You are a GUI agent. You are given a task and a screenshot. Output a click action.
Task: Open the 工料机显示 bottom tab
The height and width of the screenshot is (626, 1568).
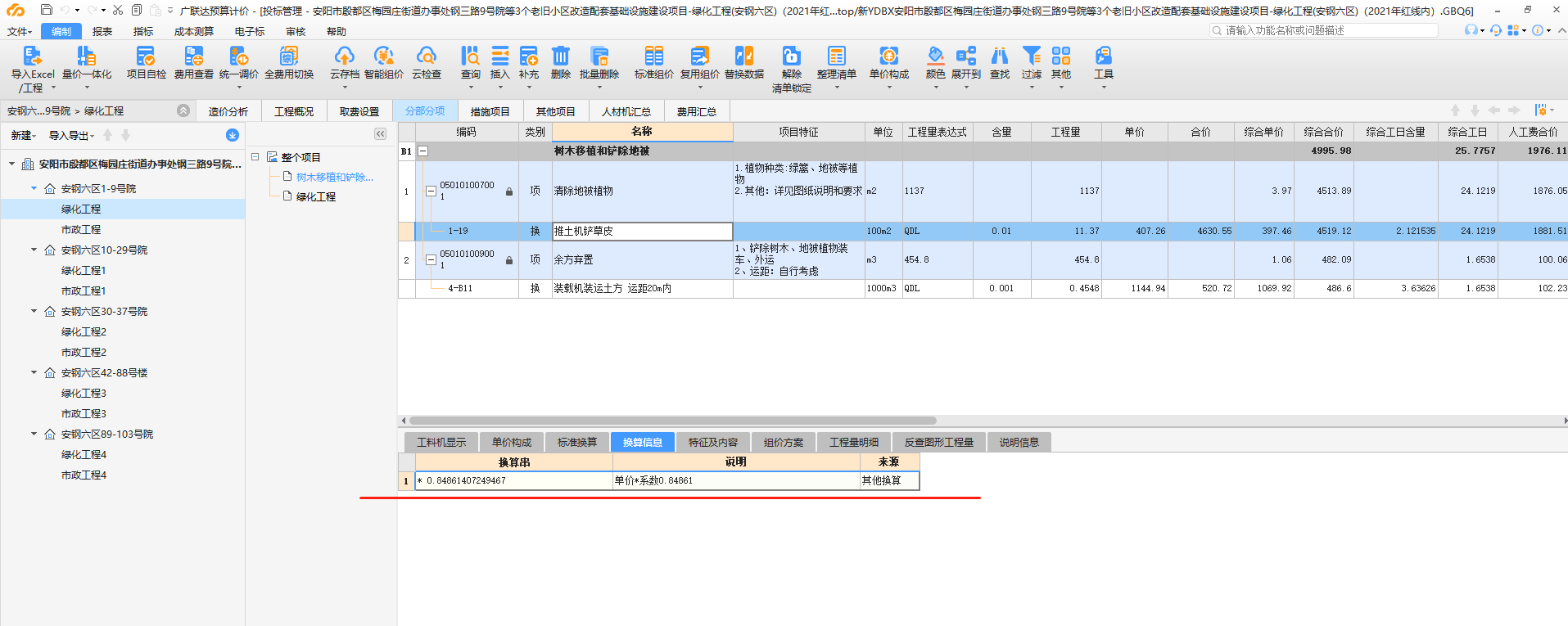click(441, 442)
